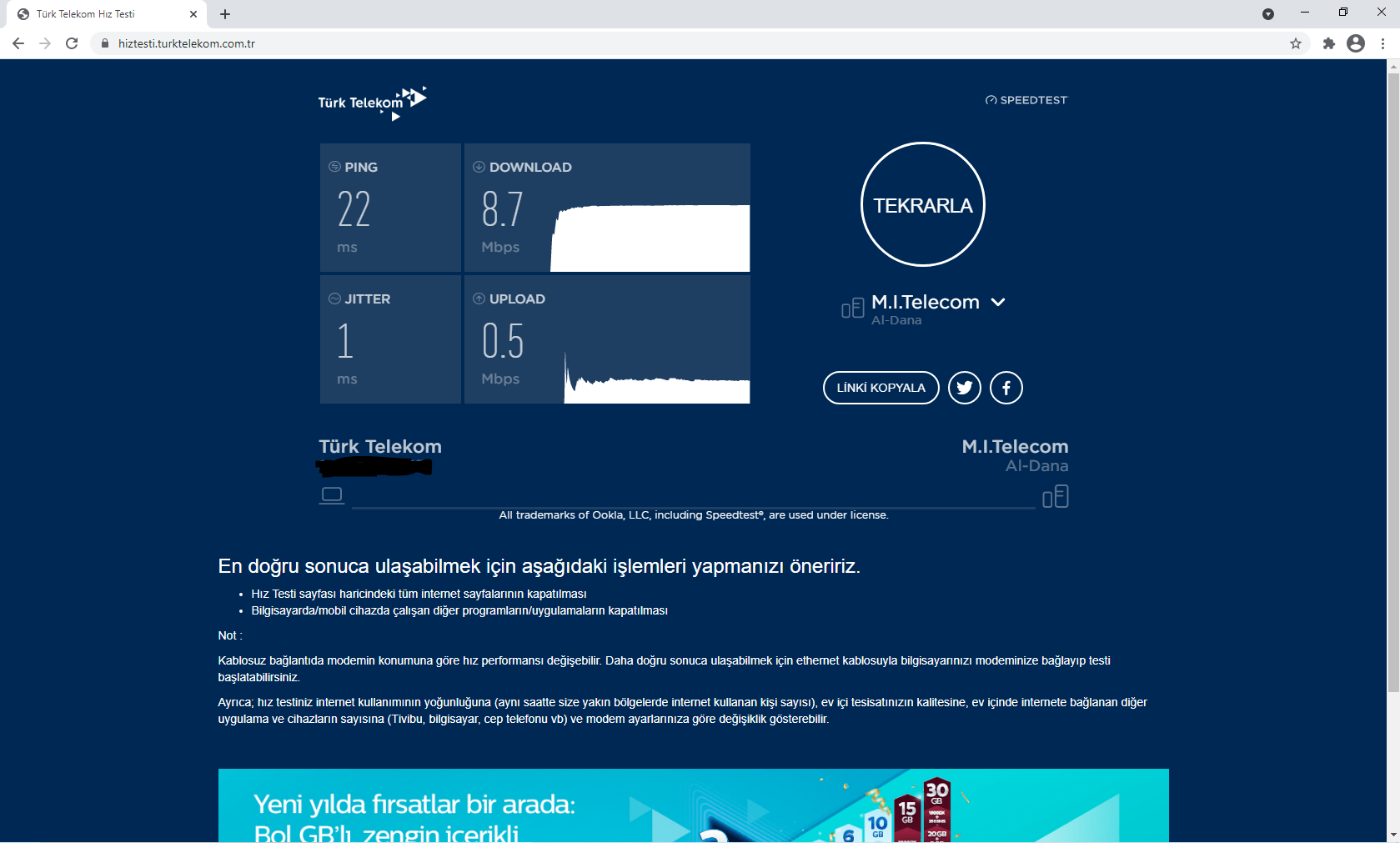
Task: Click the Türk Telekom logo
Action: click(372, 103)
